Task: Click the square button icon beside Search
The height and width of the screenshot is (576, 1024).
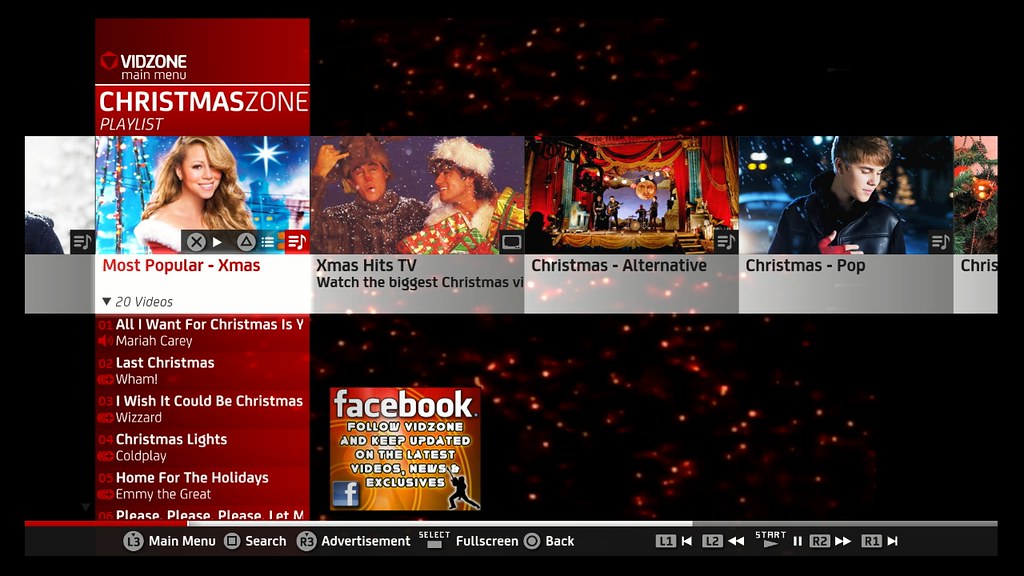Action: [x=232, y=541]
